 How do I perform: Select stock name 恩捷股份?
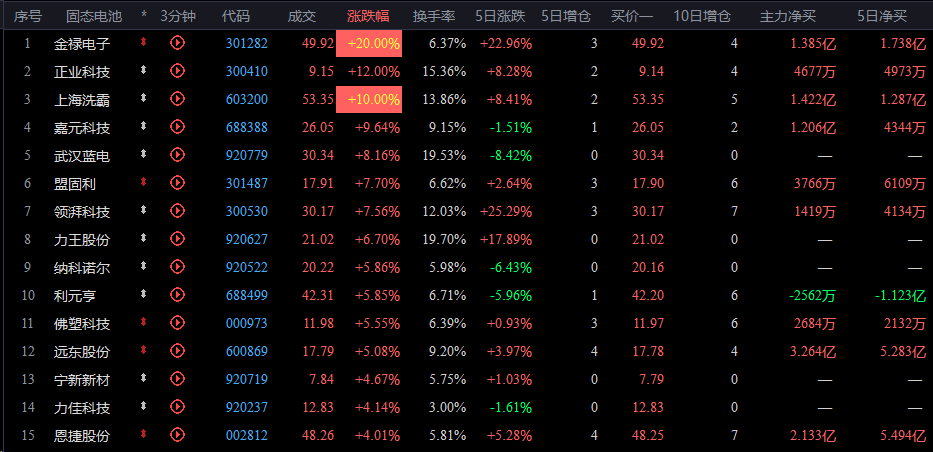tap(82, 435)
